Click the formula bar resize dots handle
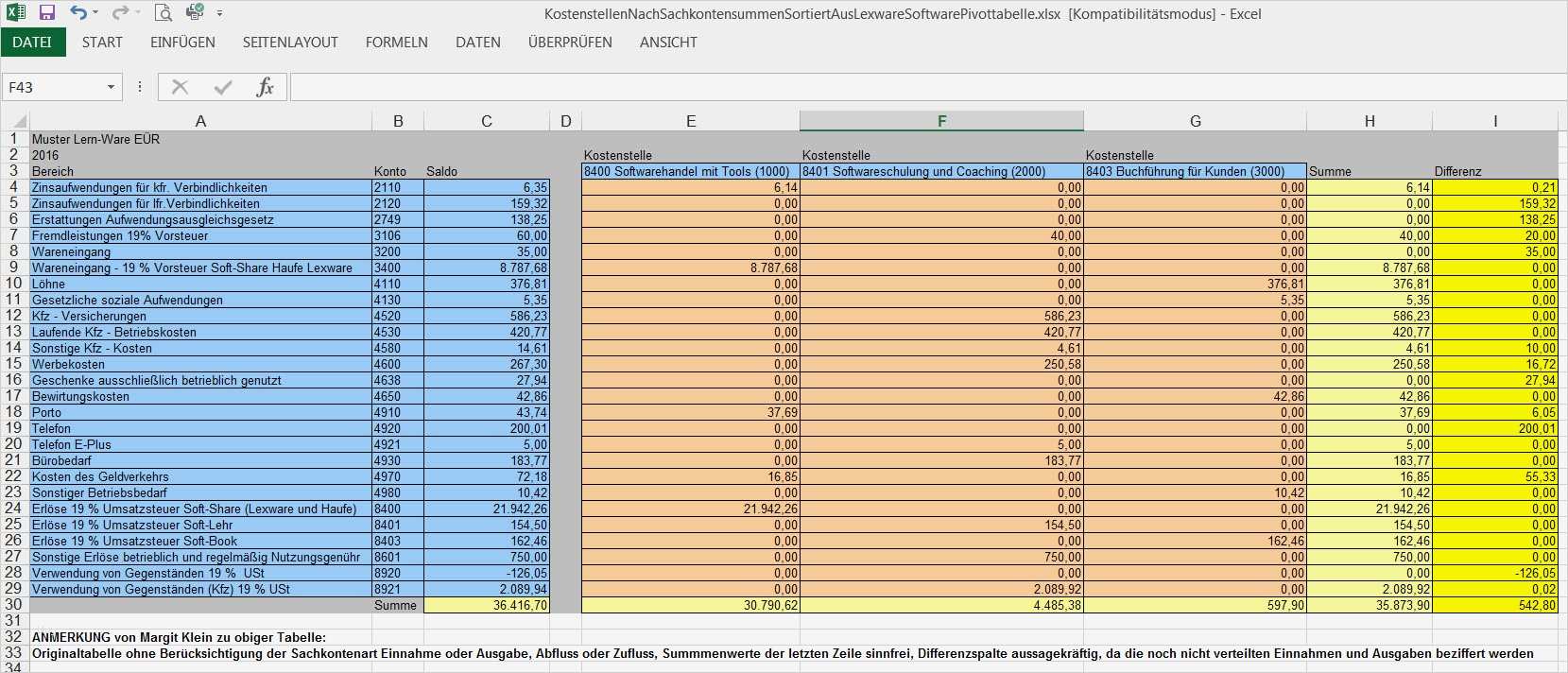 tap(140, 87)
